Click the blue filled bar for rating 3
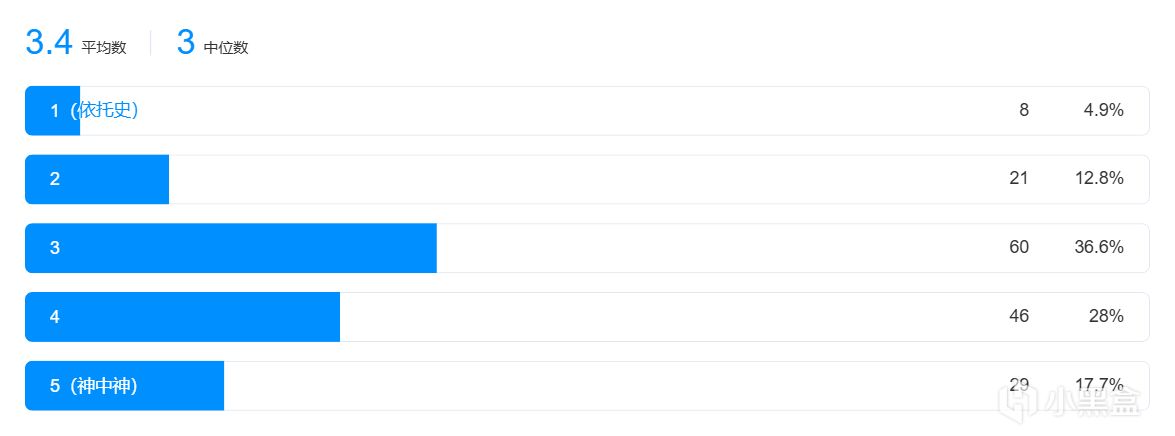The image size is (1175, 436). pos(230,248)
